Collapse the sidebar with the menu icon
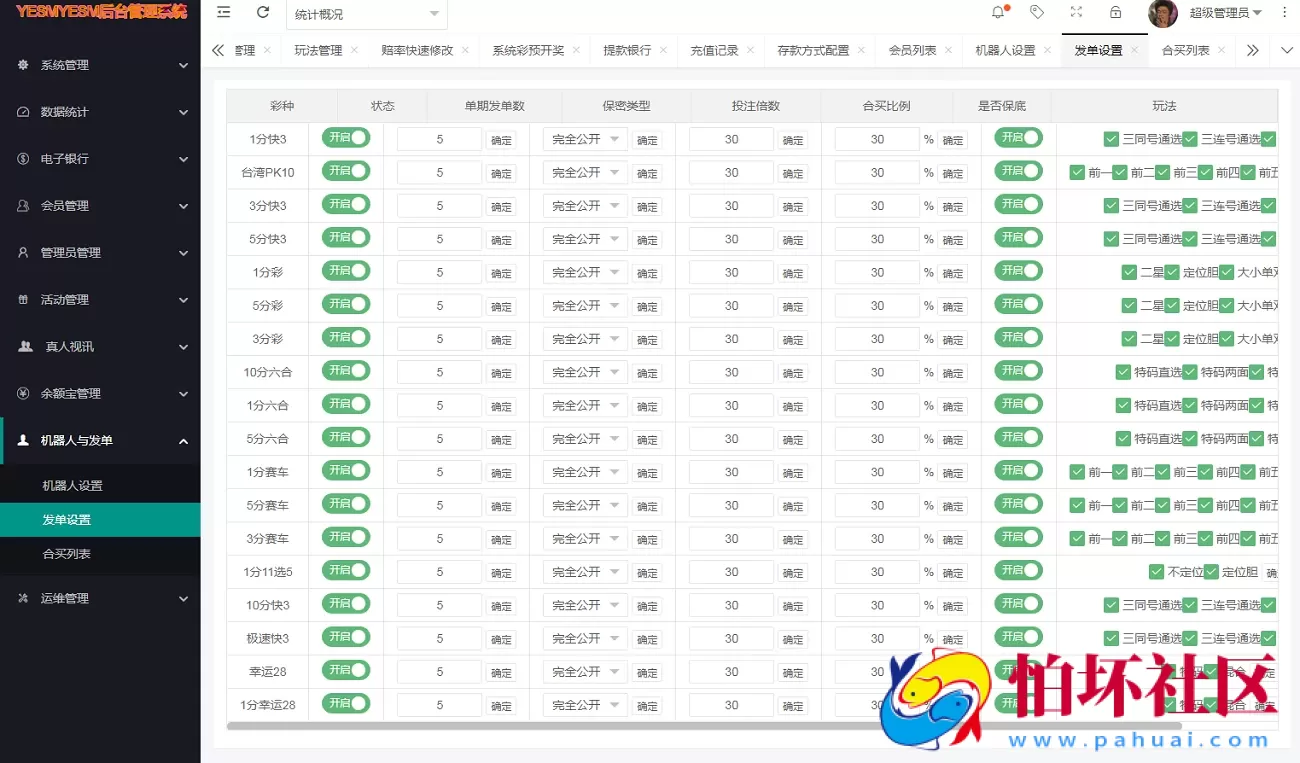 point(223,13)
